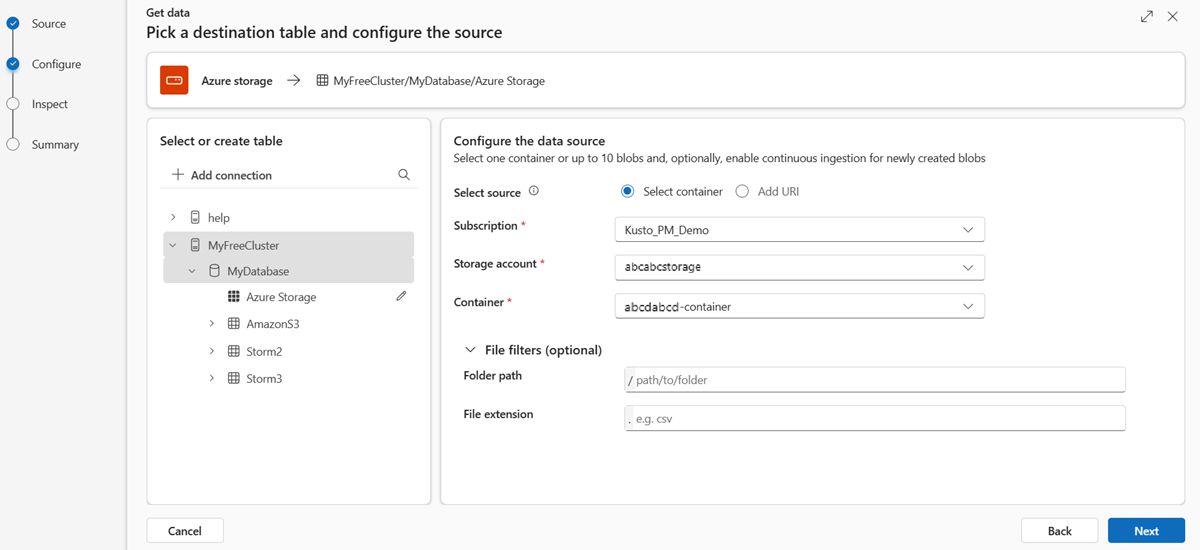
Task: Click the File extension input field
Action: [875, 418]
